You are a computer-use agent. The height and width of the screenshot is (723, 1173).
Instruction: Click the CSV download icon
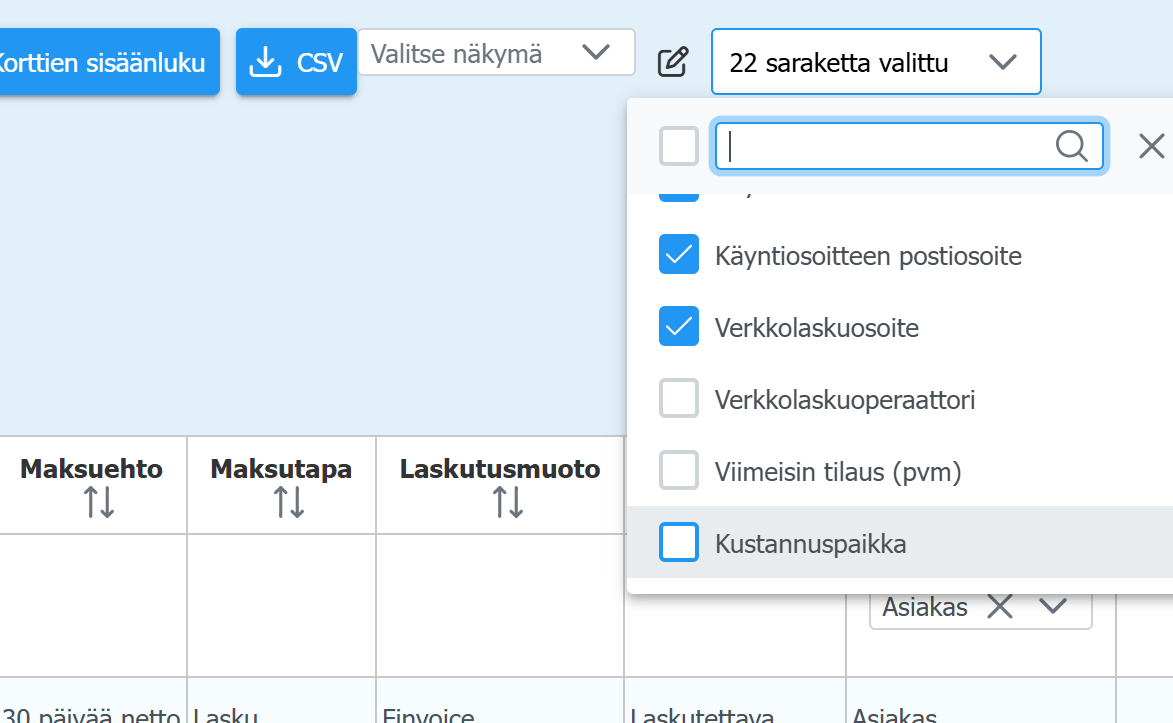pos(265,63)
